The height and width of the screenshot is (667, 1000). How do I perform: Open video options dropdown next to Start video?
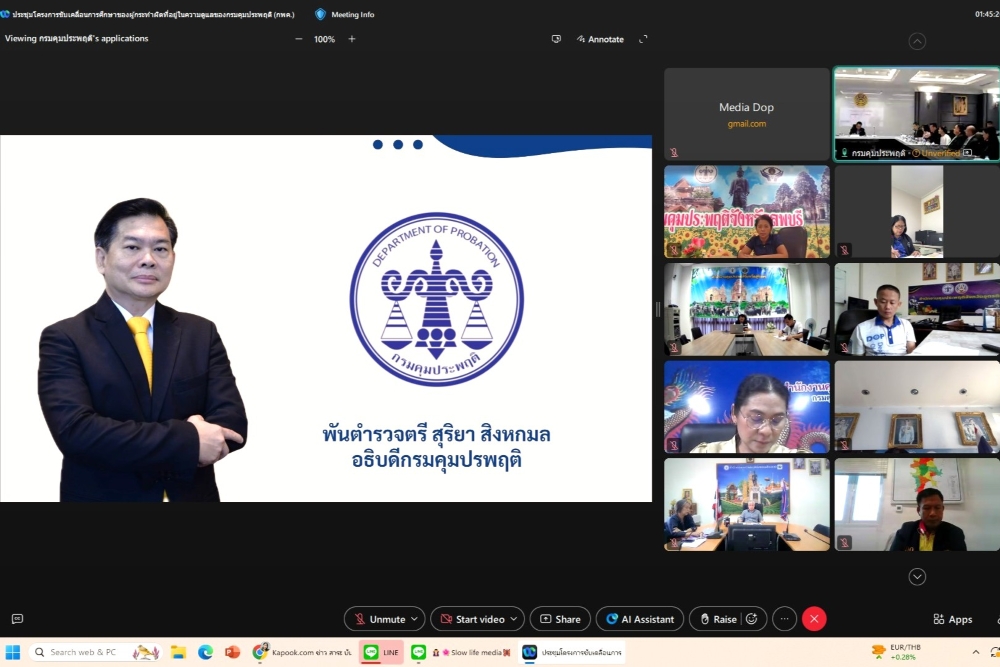click(x=514, y=619)
